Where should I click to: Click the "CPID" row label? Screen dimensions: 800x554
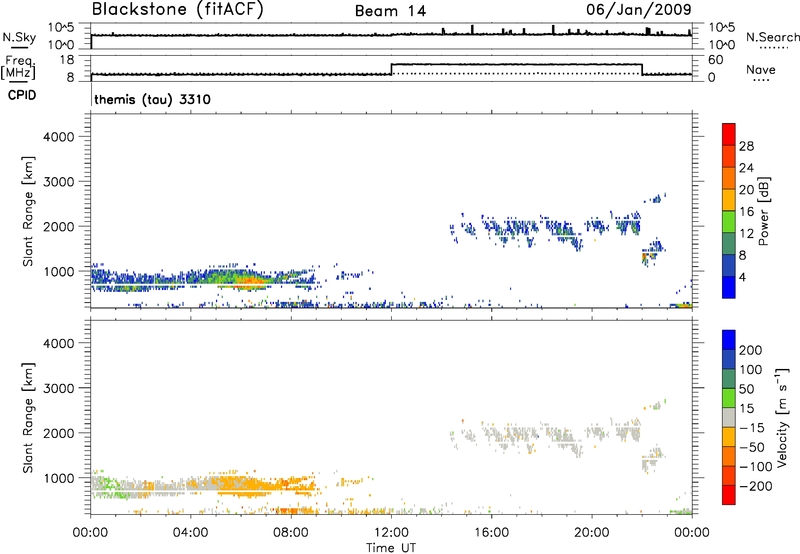(22, 95)
